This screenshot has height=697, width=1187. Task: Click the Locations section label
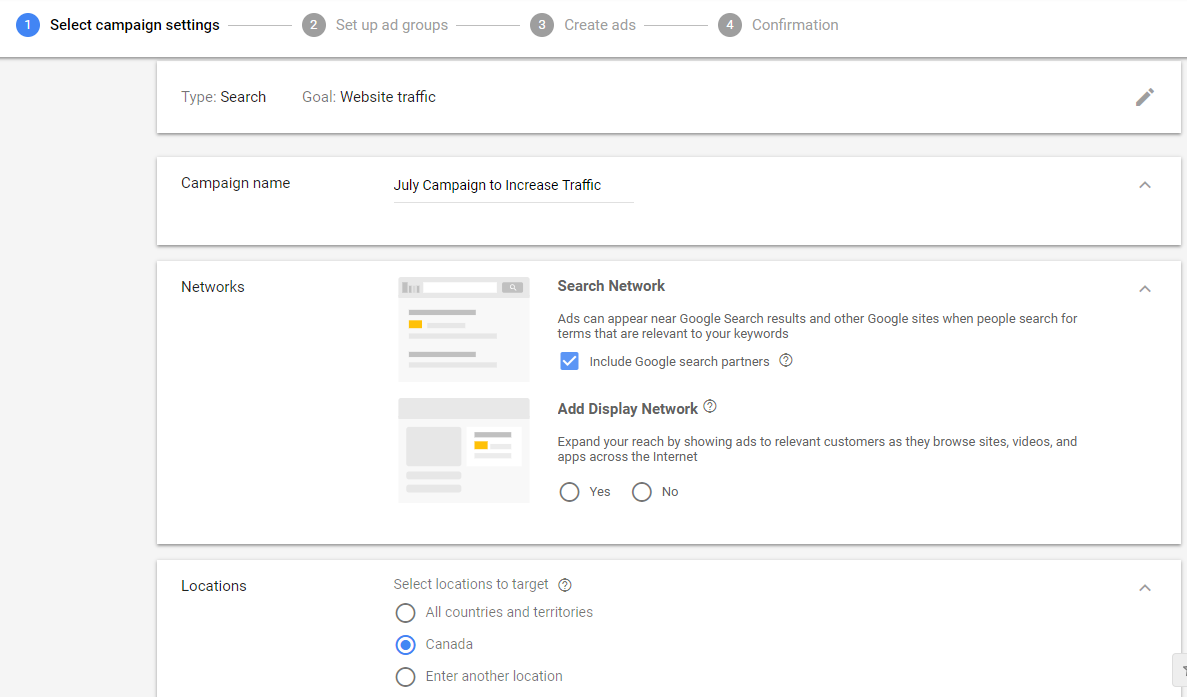[213, 586]
